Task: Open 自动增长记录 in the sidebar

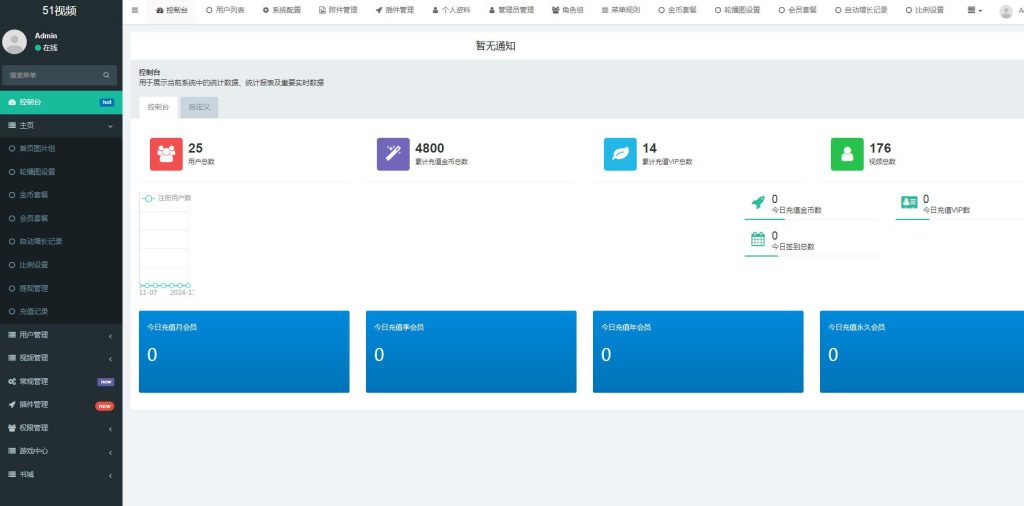Action: tap(61, 242)
